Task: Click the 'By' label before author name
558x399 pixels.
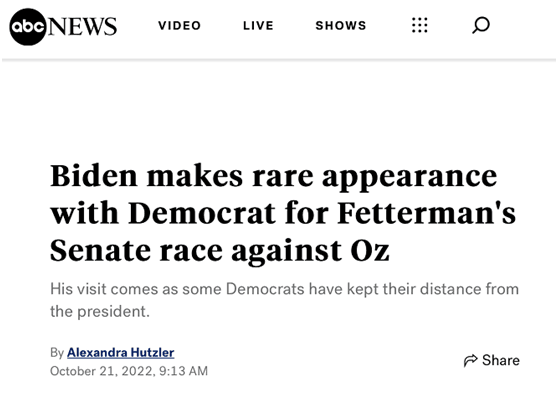Action: pos(57,352)
